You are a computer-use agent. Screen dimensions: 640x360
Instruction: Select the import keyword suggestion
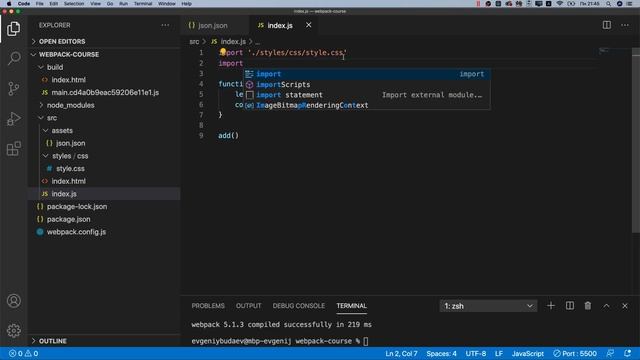(367, 74)
